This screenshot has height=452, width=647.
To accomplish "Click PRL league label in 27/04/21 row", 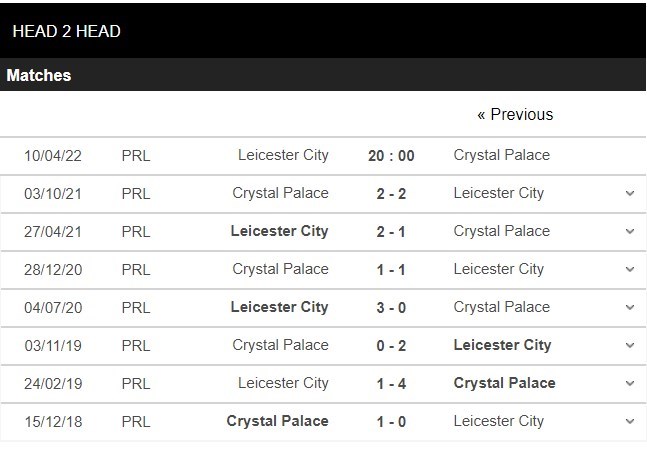I will pos(136,232).
